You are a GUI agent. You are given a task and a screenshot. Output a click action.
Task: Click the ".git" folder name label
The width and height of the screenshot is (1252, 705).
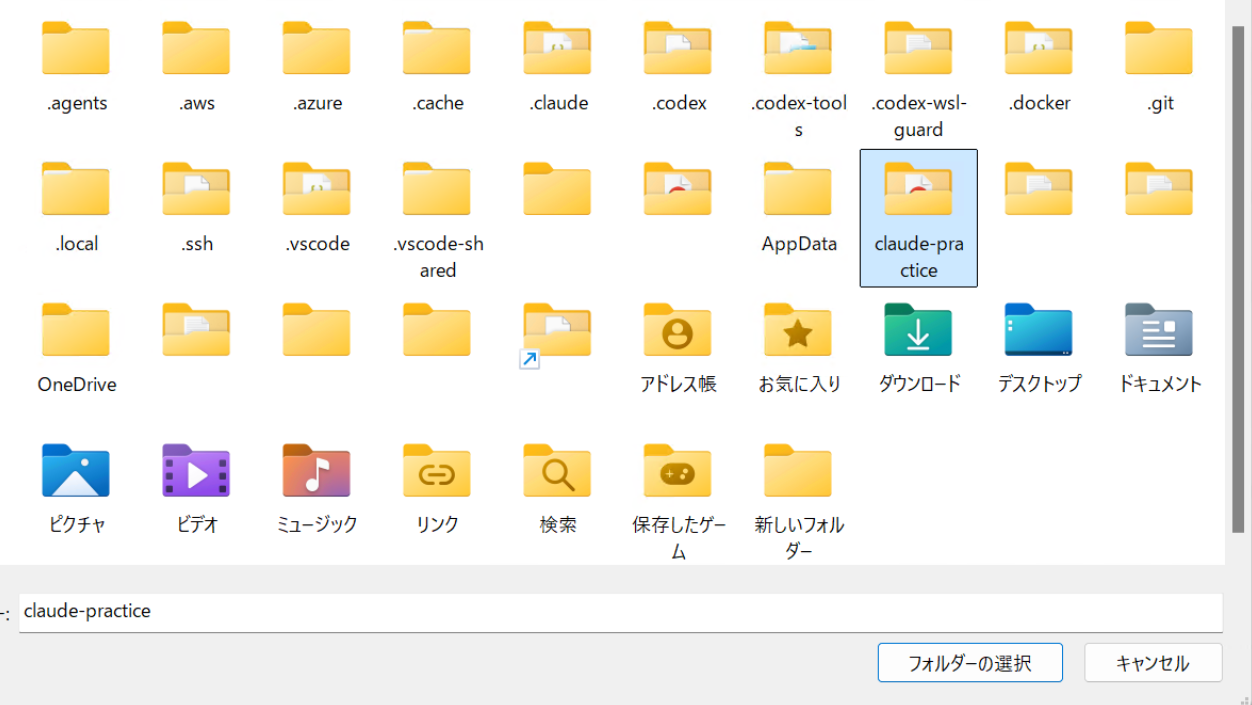click(1160, 103)
